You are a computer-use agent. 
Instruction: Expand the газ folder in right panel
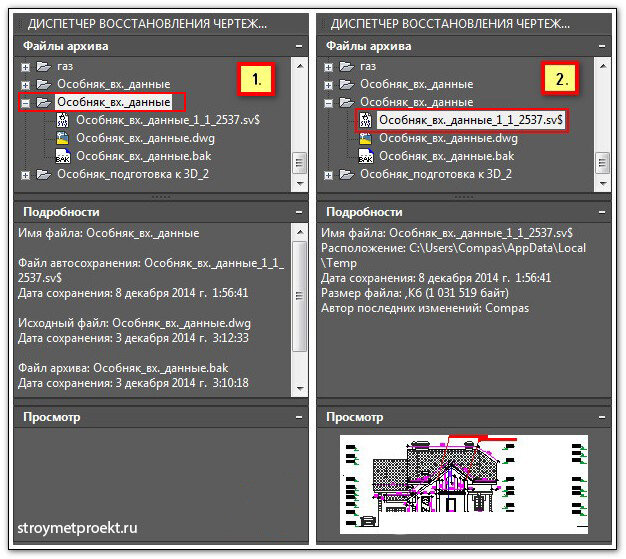point(329,67)
